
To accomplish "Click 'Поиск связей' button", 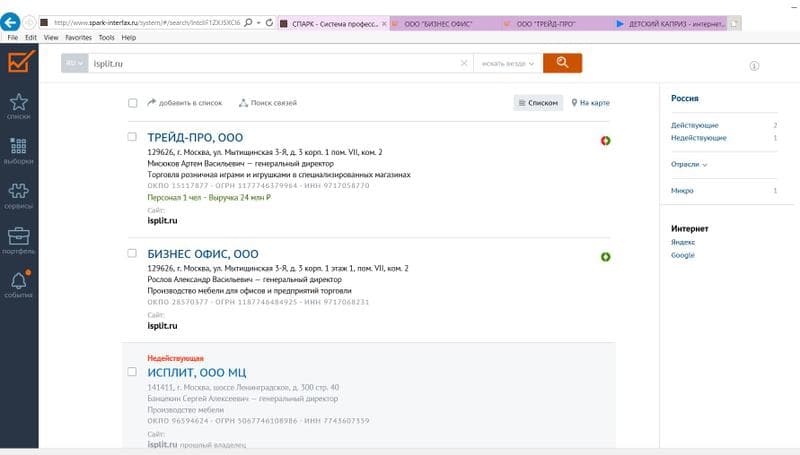I will (268, 103).
